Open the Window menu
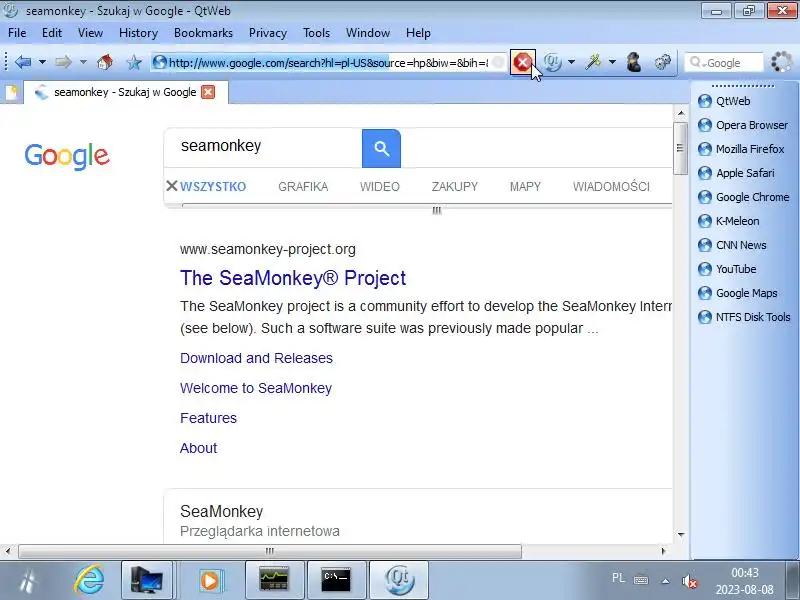Viewport: 800px width, 600px height. 368,33
